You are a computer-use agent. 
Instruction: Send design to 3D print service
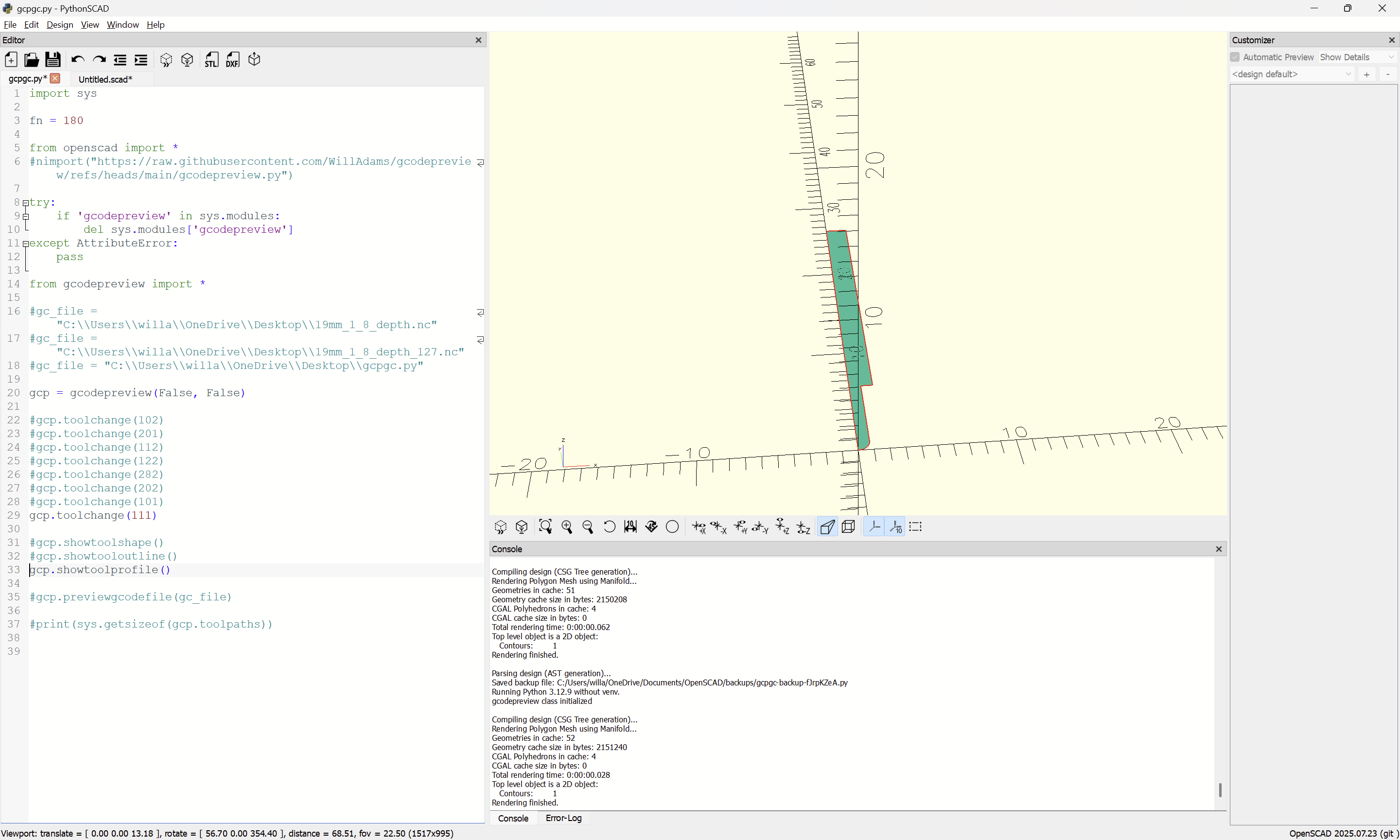click(254, 60)
